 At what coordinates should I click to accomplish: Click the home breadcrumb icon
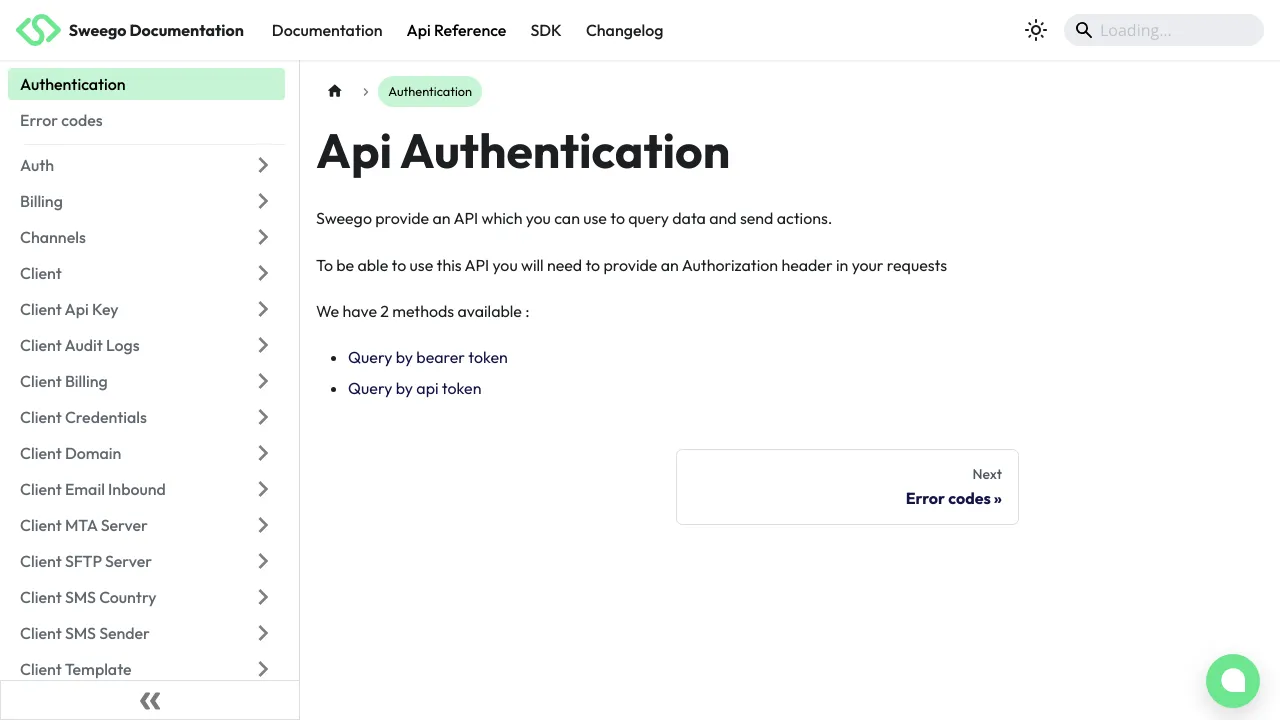click(x=335, y=91)
